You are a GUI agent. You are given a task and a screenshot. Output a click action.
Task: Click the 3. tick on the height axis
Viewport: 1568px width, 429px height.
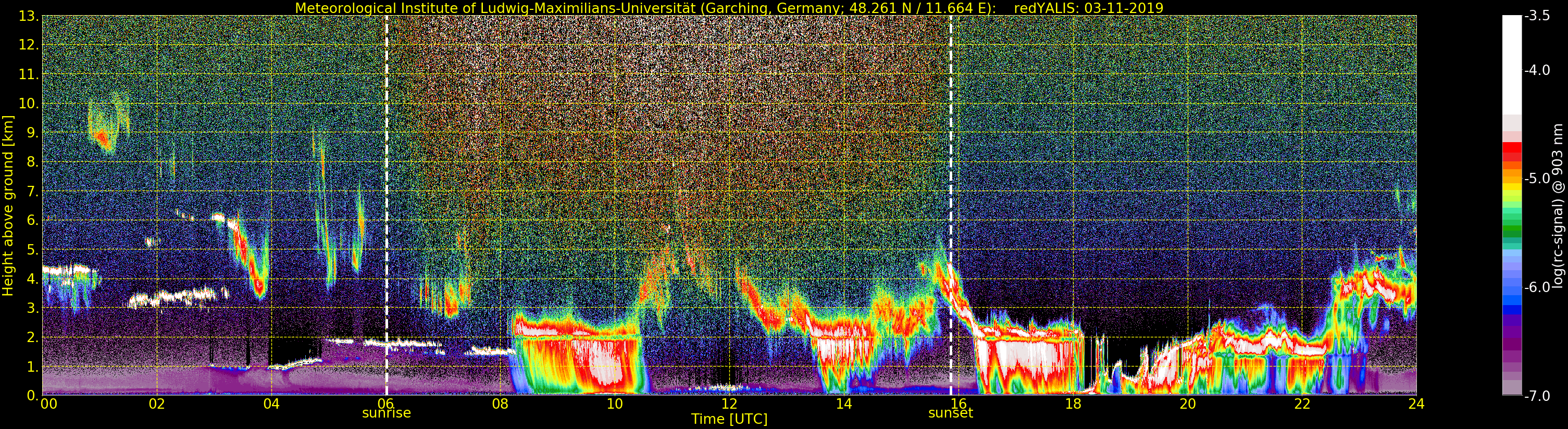click(x=33, y=308)
